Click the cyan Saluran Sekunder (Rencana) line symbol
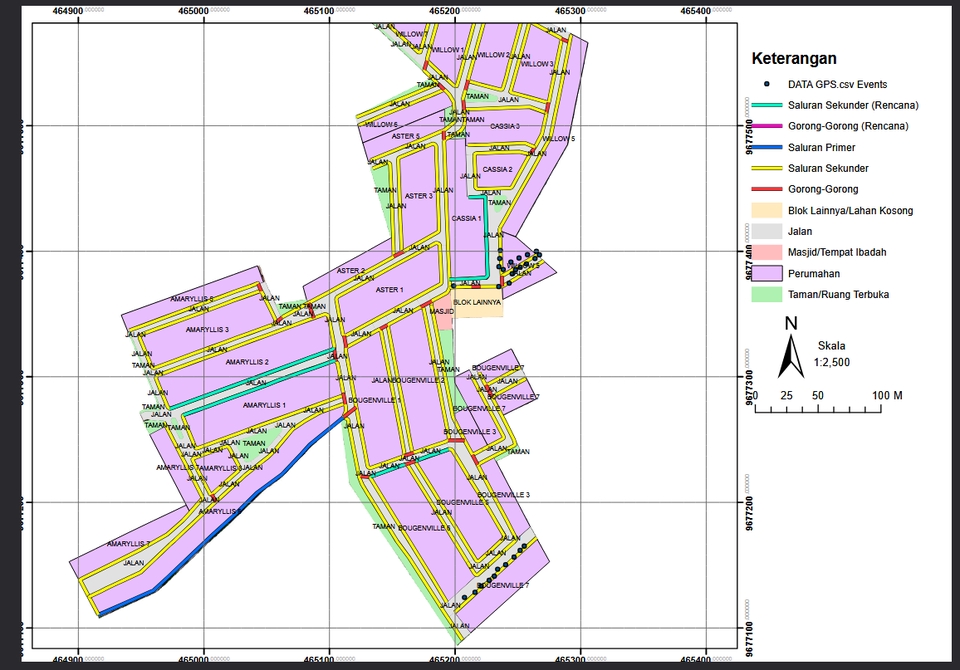 coord(766,105)
